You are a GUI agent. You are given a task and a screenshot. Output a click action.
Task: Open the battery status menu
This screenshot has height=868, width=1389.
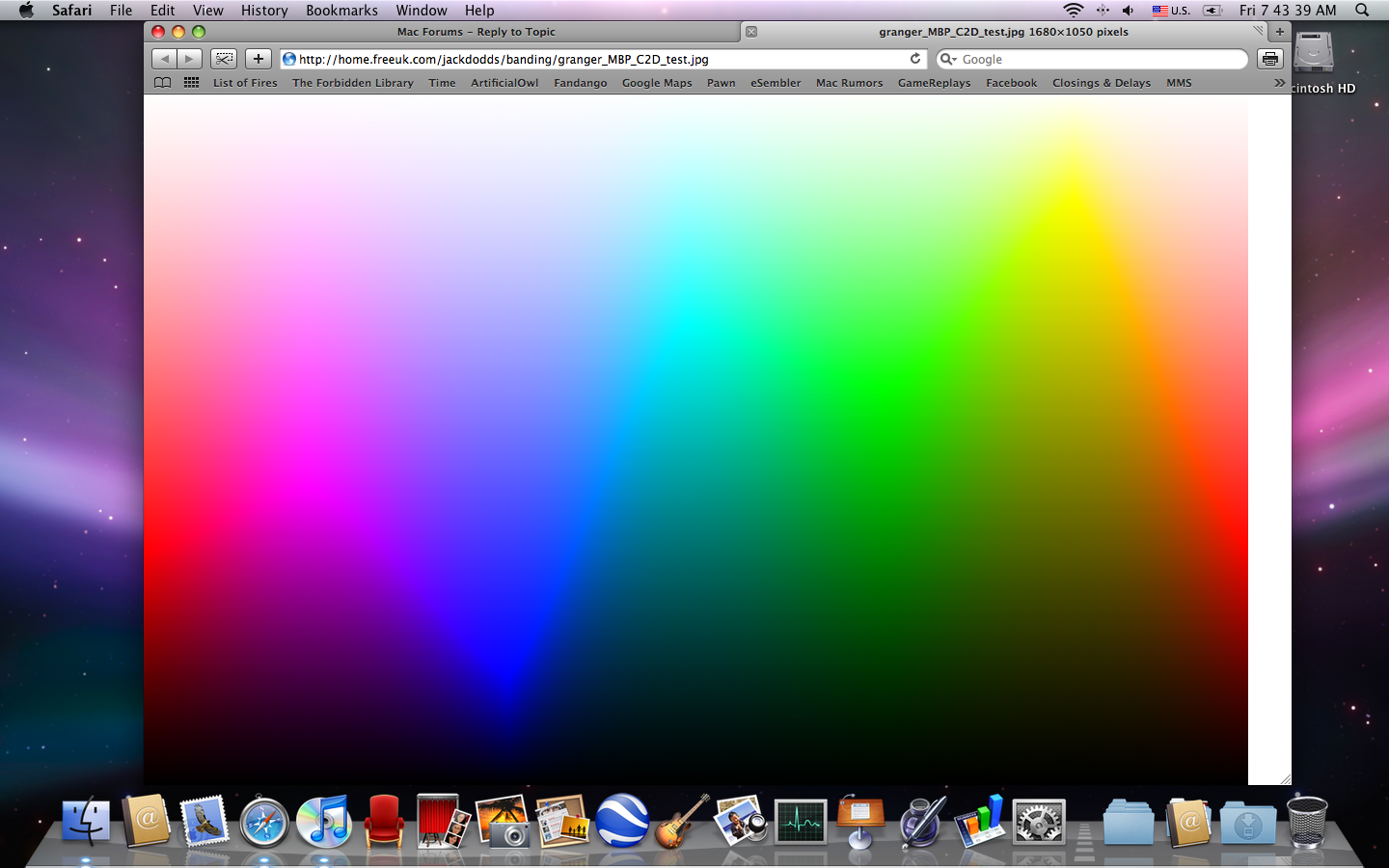1213,11
